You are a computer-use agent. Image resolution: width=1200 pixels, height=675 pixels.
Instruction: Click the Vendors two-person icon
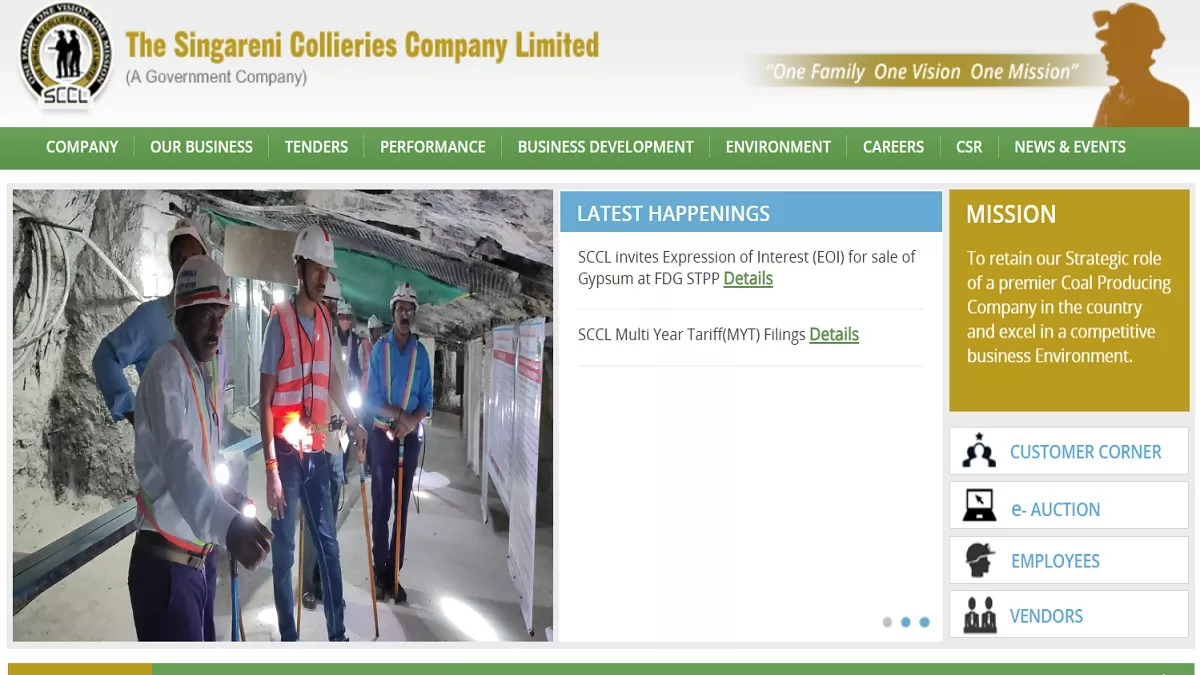tap(980, 615)
